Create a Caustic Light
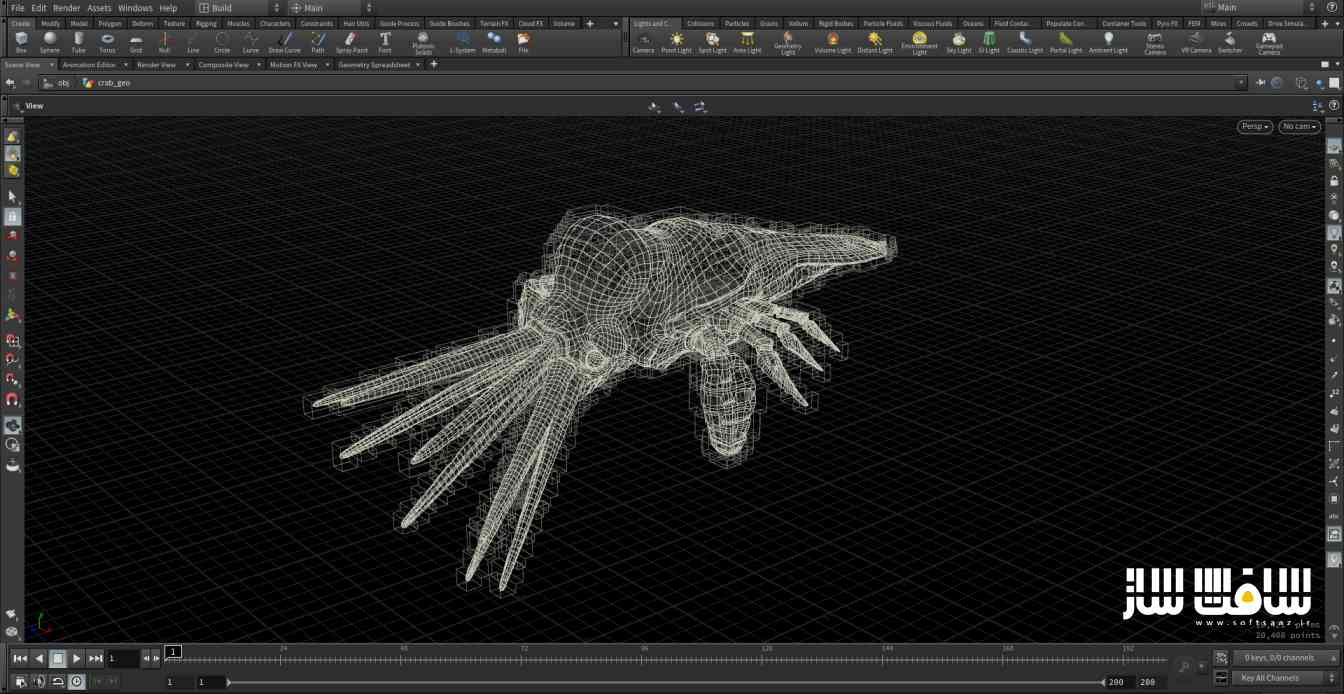This screenshot has height=694, width=1344. (1024, 41)
